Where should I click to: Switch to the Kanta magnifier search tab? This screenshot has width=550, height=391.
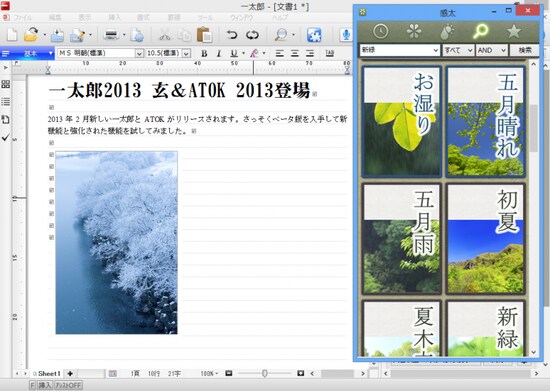click(x=481, y=31)
